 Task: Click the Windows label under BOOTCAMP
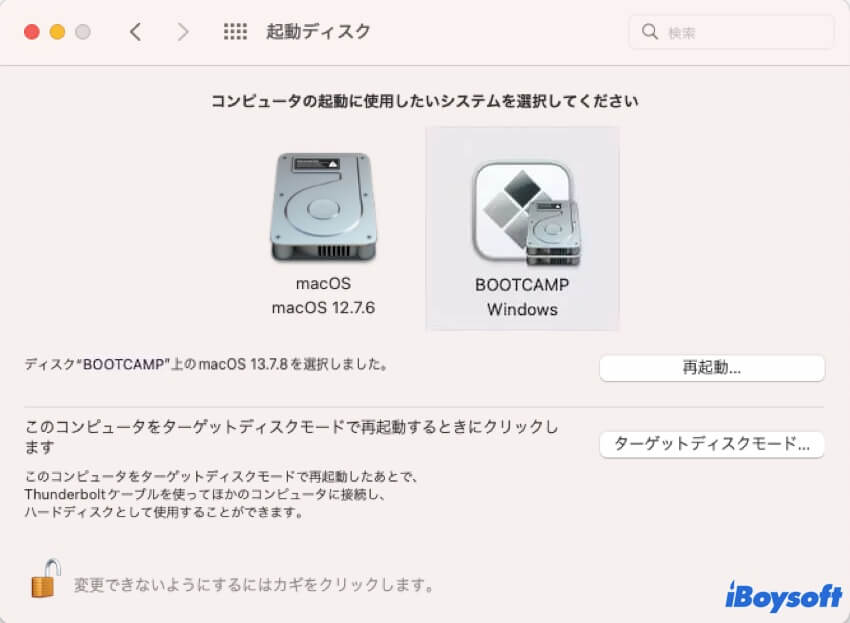point(523,310)
